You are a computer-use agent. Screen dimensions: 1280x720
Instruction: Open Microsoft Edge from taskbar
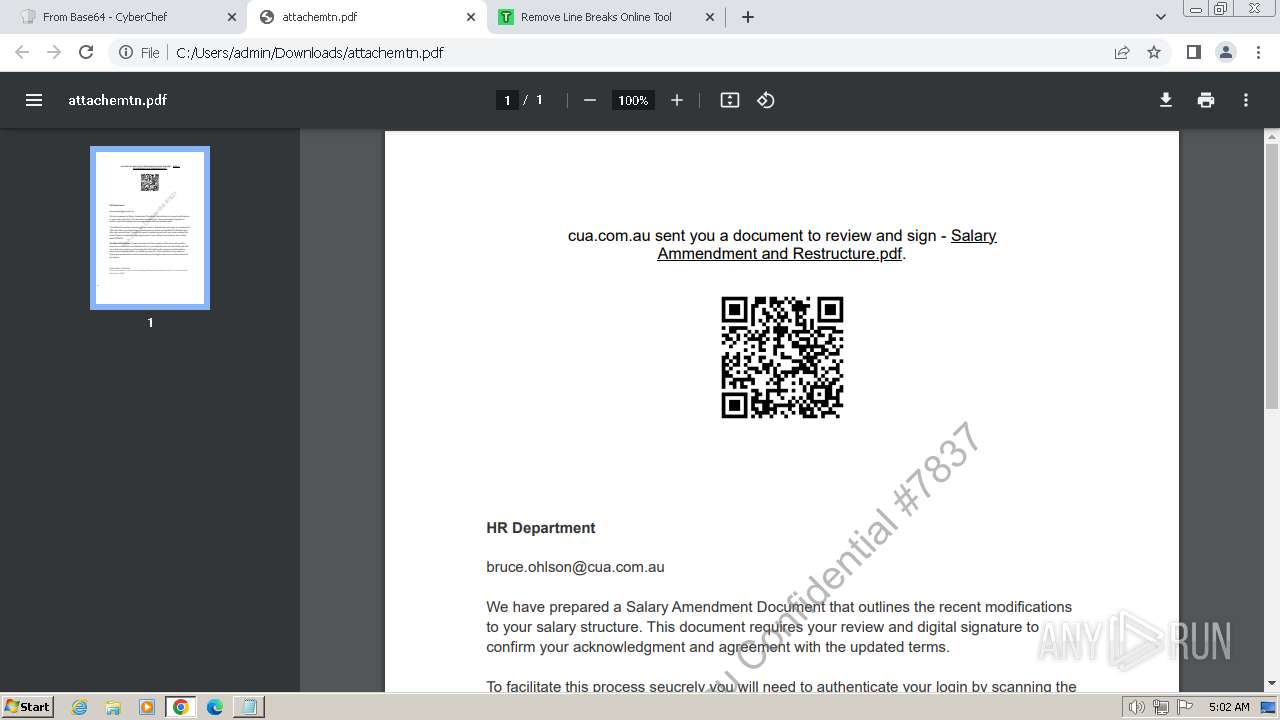point(214,707)
